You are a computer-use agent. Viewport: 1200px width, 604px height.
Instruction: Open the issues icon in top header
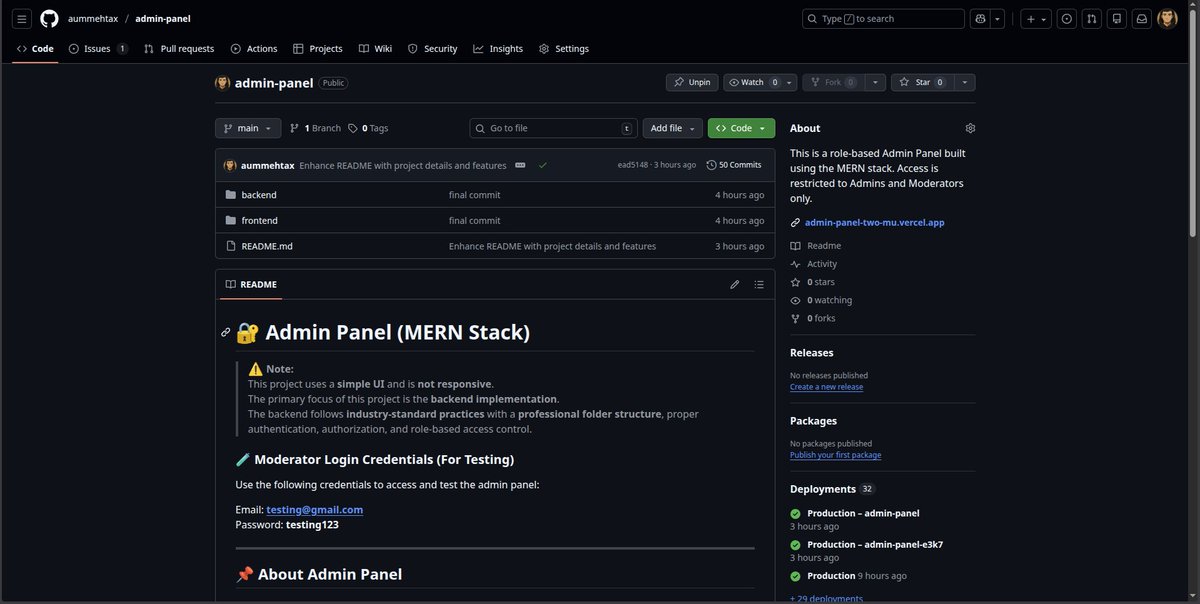pyautogui.click(x=1067, y=19)
